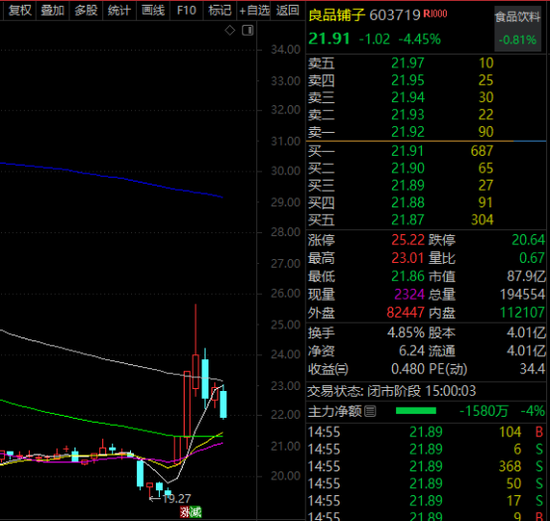Open F10 company information
Screen dimensions: 550x521
point(186,11)
